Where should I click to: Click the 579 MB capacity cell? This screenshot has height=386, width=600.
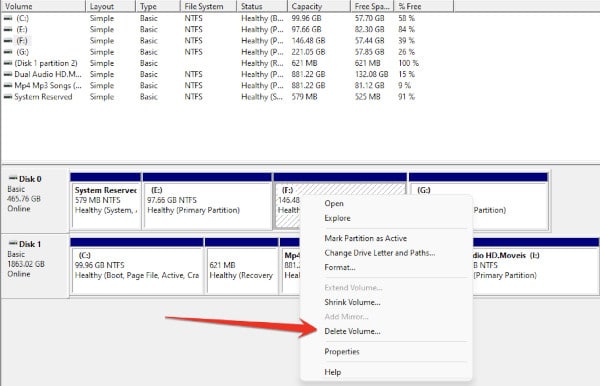[x=304, y=96]
